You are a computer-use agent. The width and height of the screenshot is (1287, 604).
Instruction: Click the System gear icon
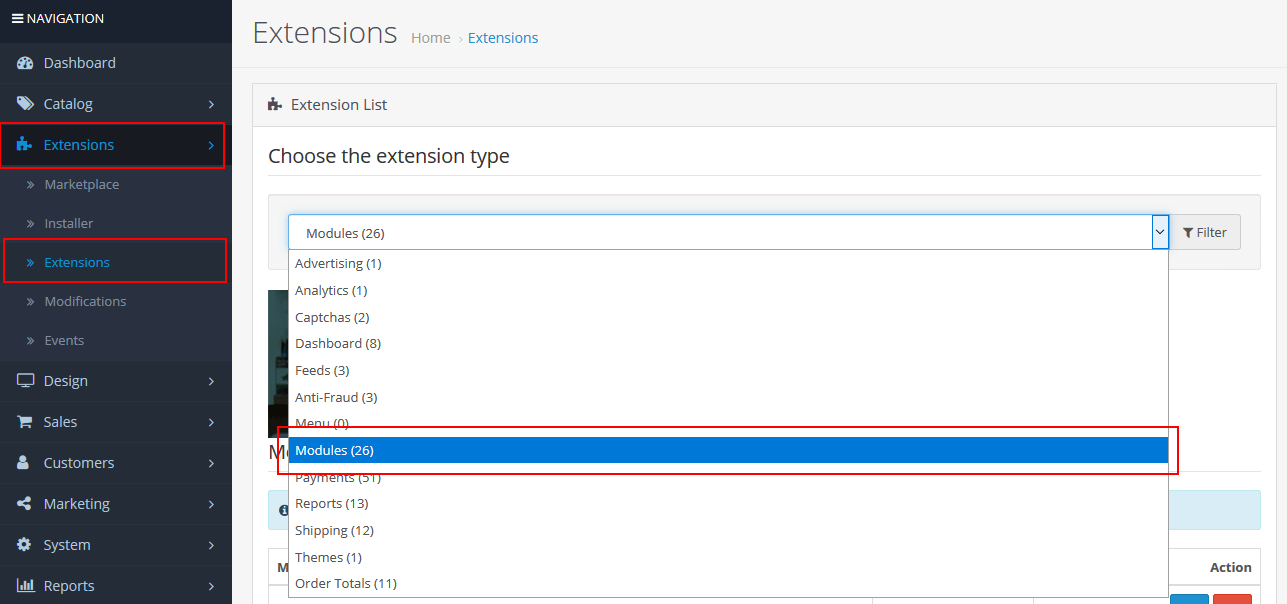click(x=25, y=545)
